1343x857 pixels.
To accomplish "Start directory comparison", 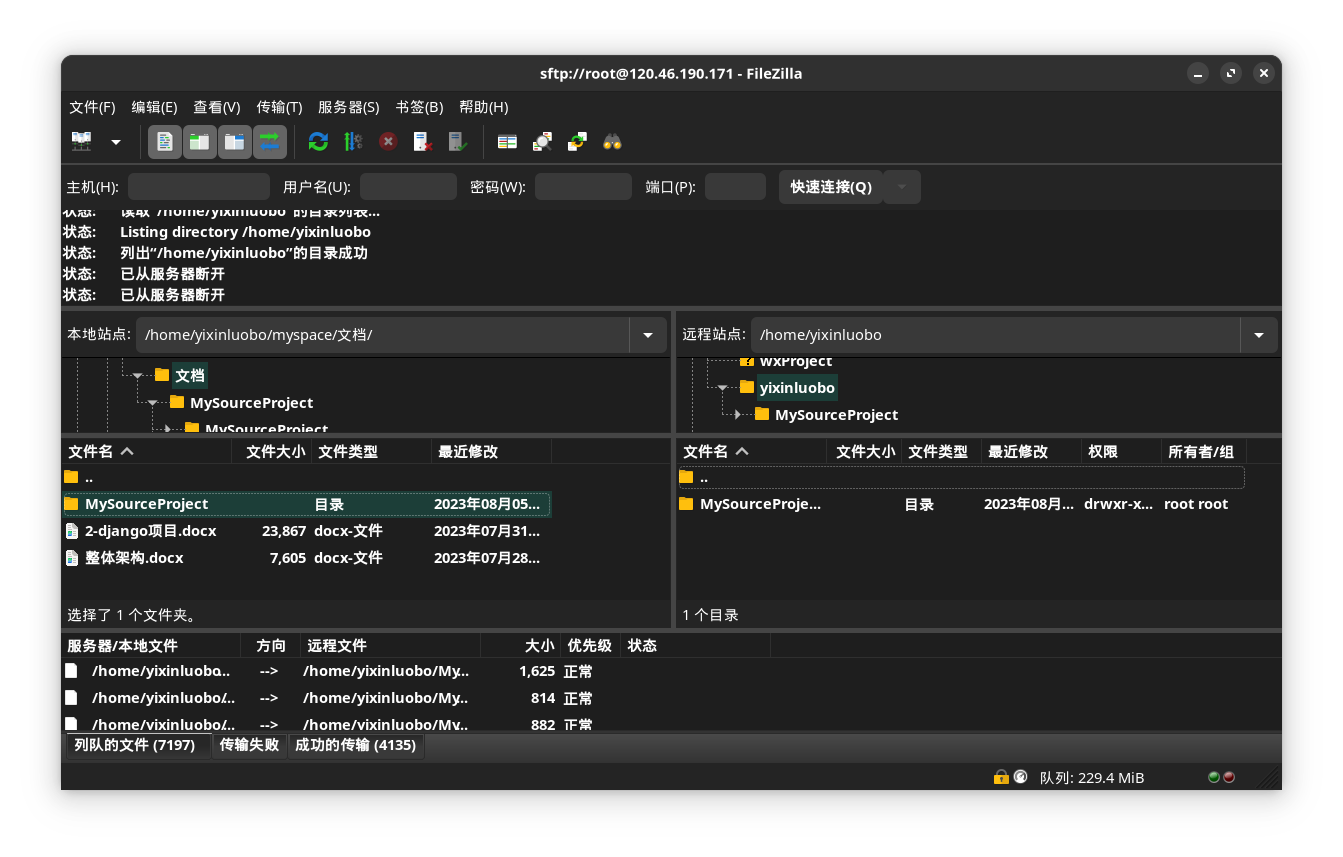I will 507,141.
